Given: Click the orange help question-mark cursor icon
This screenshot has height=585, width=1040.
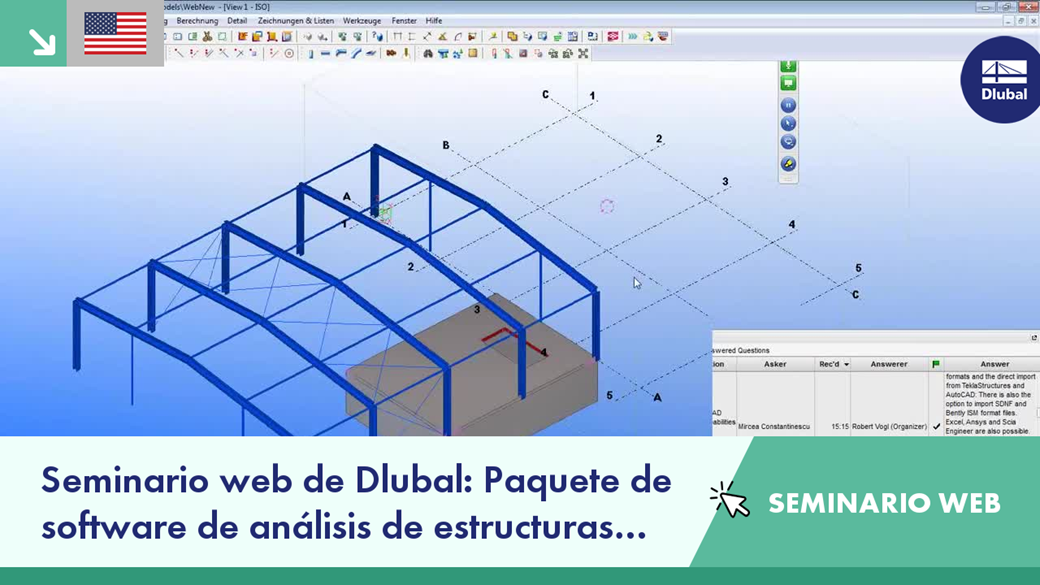Looking at the screenshot, I should point(377,36).
